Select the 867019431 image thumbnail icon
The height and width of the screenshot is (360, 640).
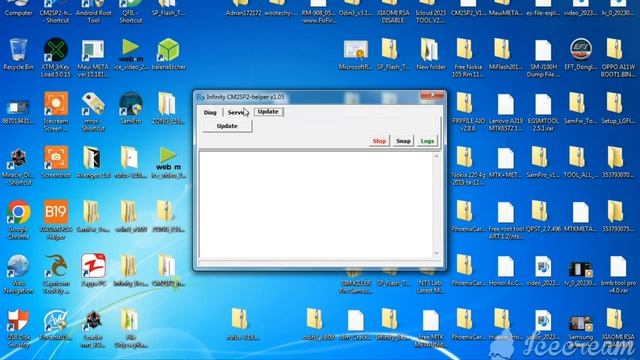(x=18, y=112)
